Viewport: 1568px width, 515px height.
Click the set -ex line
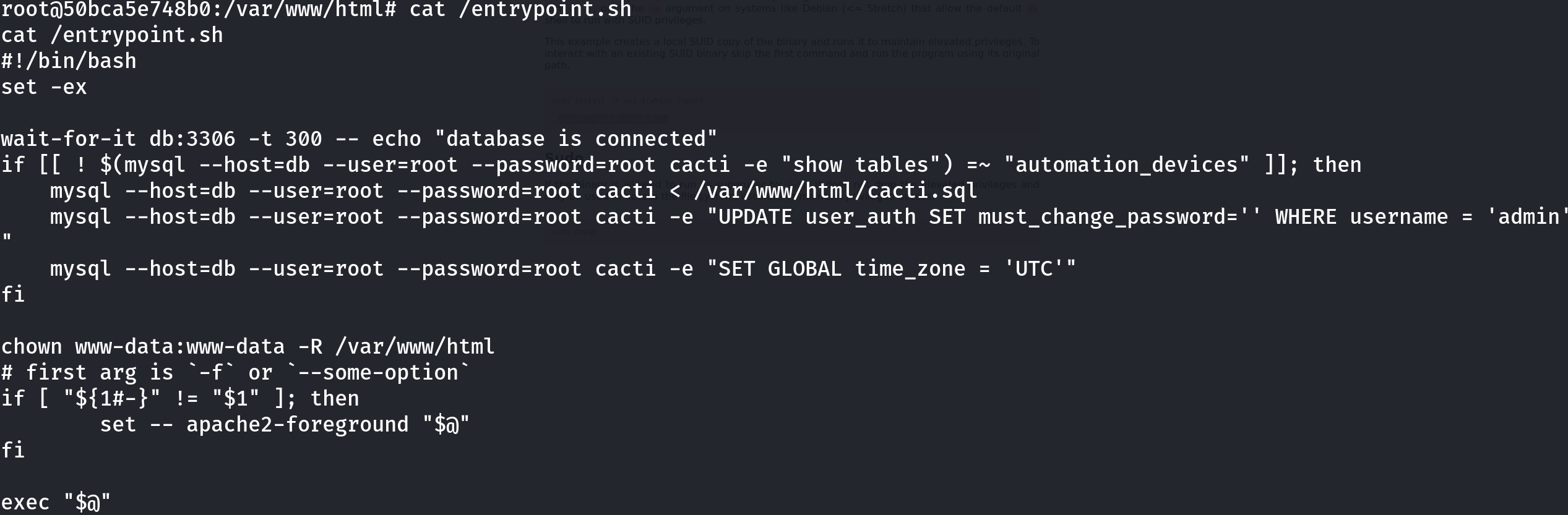point(44,87)
